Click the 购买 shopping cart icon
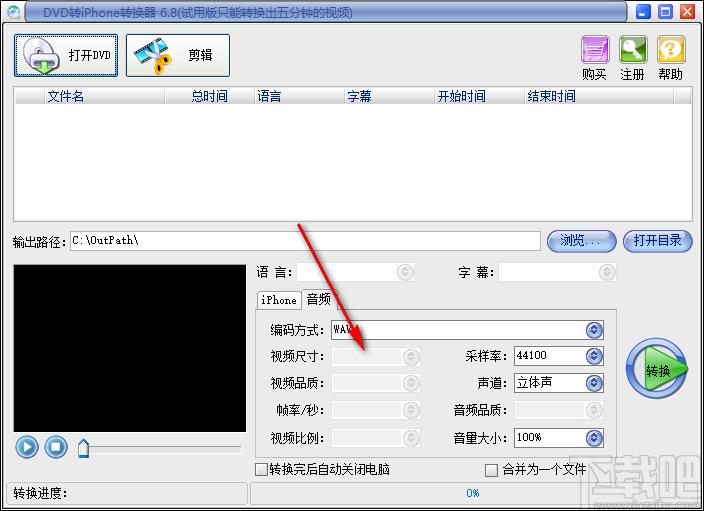This screenshot has width=704, height=511. point(595,49)
